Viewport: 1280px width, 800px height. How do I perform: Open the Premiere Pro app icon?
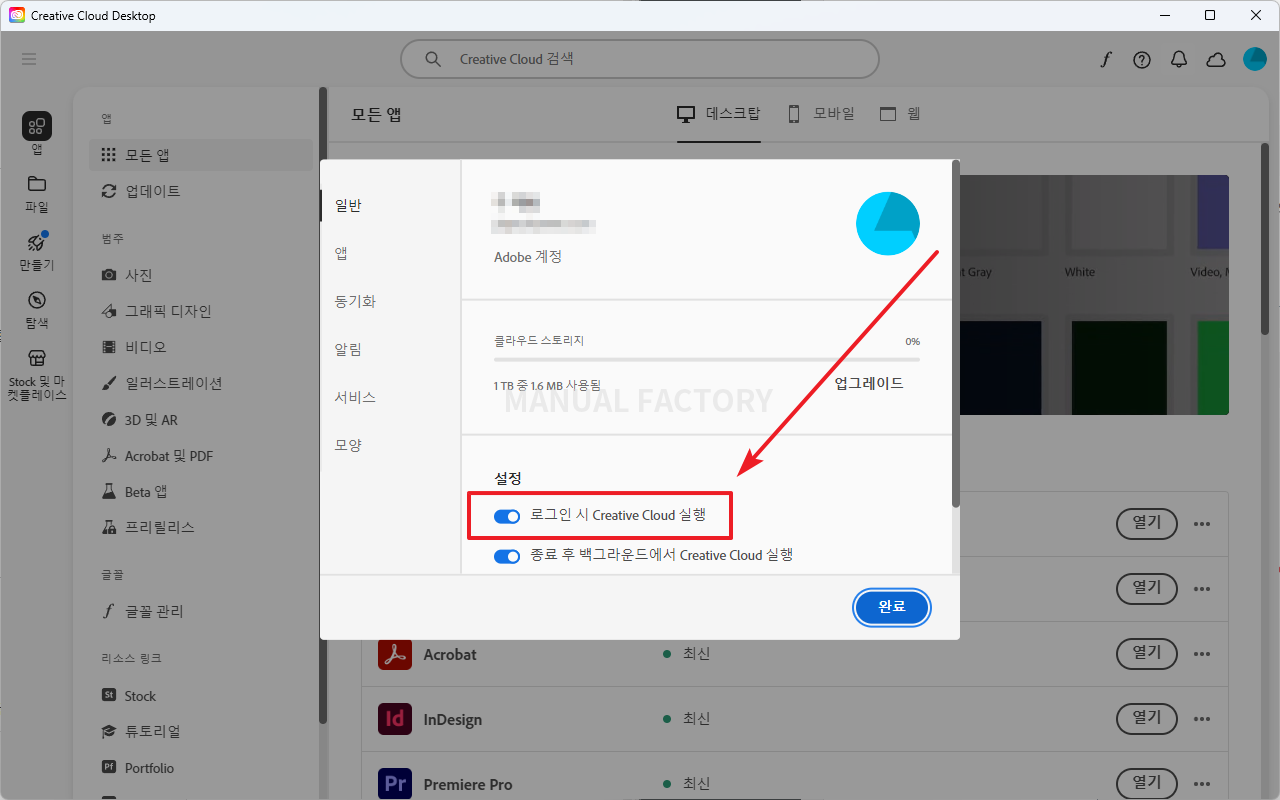point(396,784)
